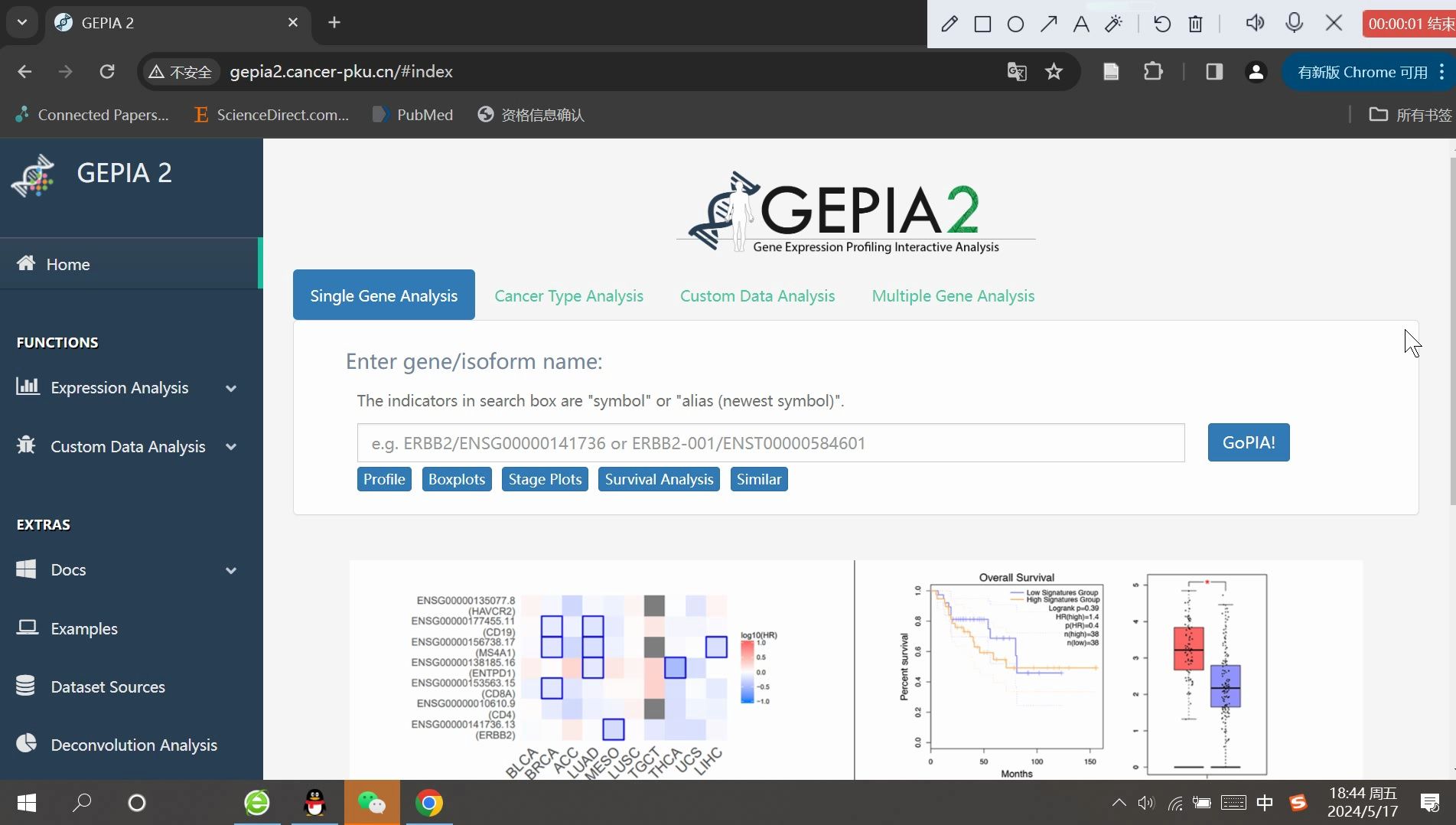Click the page vertical scrollbar

[1452, 332]
